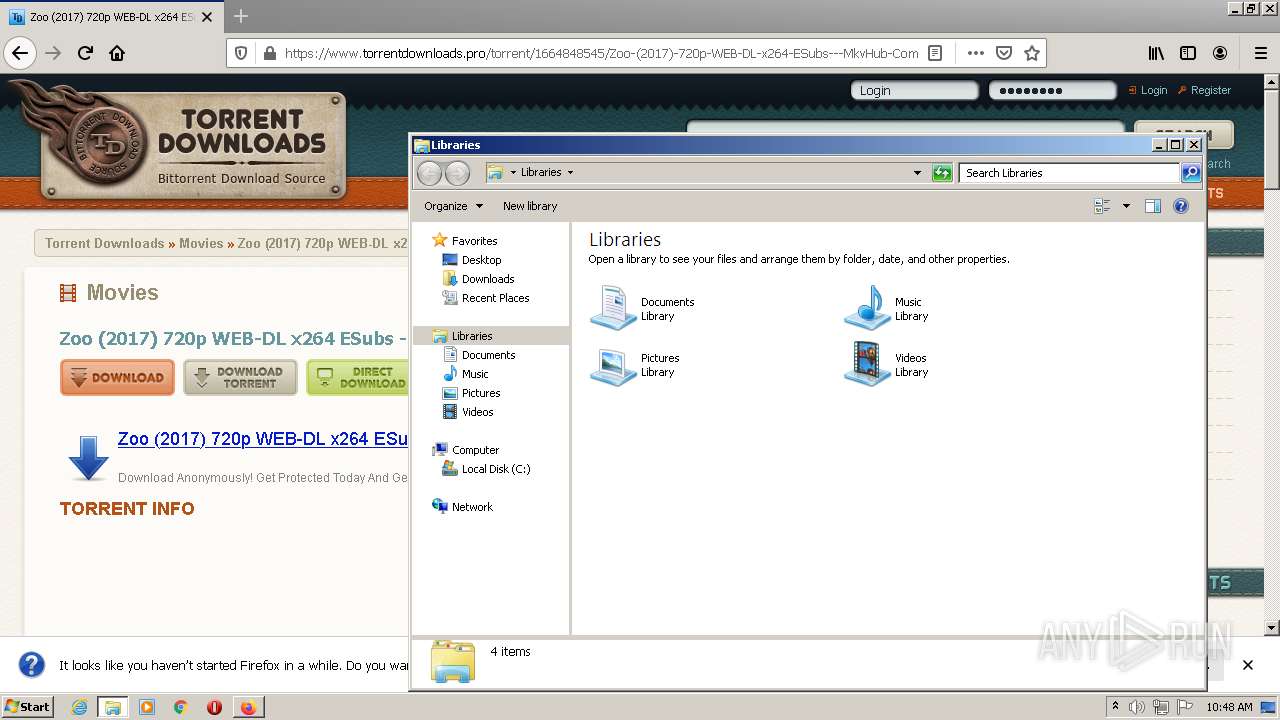Select Downloads under Favorites
Viewport: 1280px width, 720px height.
(488, 279)
